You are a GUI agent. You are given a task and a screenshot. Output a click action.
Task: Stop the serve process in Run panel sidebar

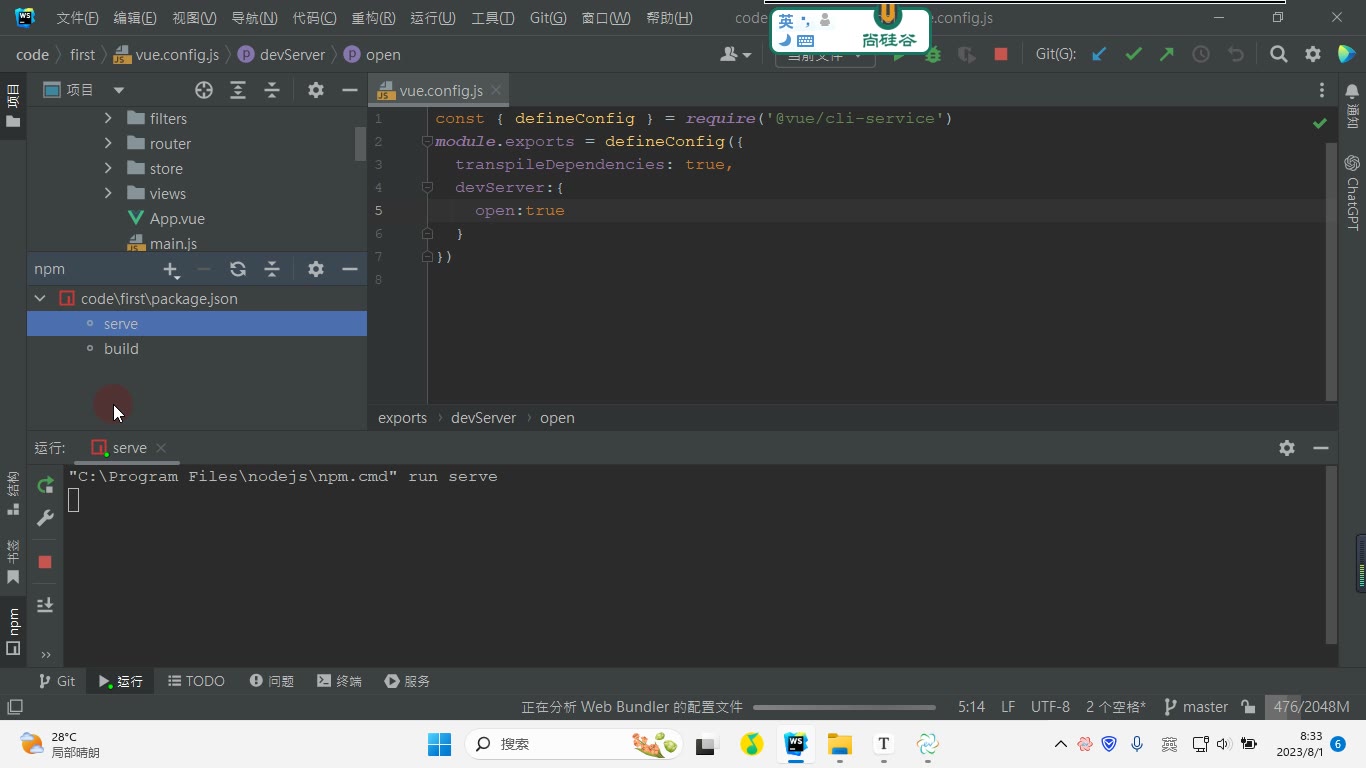point(45,562)
